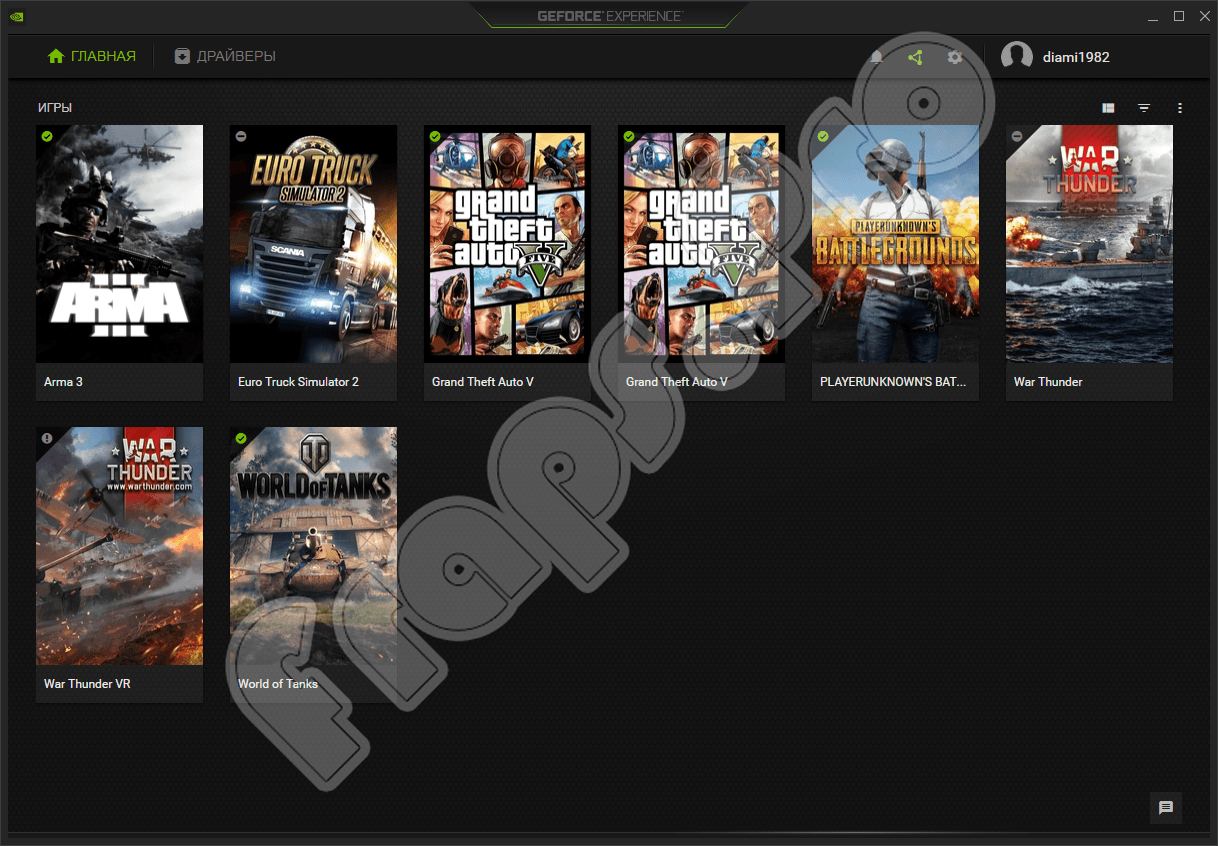Switch to grid view layout icon
This screenshot has width=1218, height=846.
pos(1108,108)
